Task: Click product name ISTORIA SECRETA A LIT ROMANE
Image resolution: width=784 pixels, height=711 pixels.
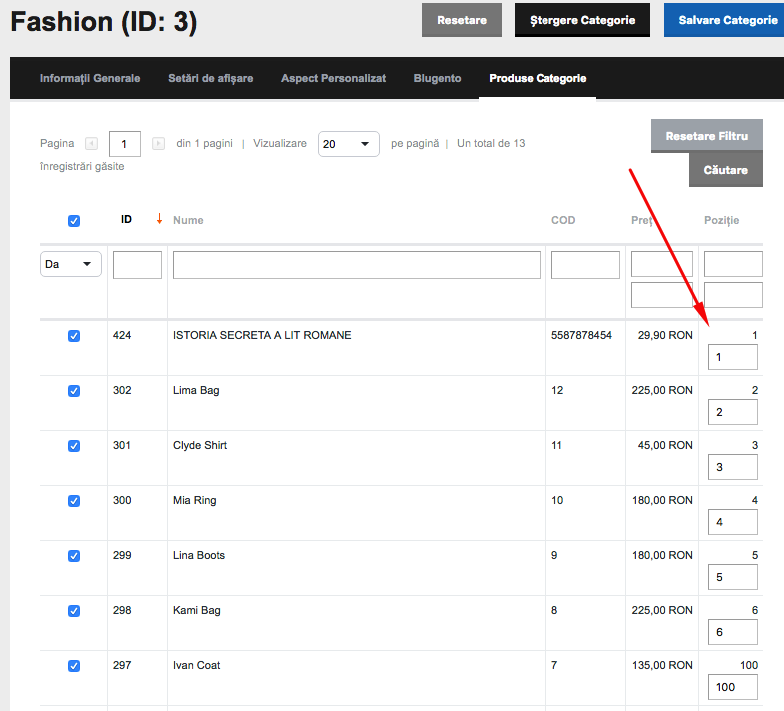Action: tap(262, 335)
